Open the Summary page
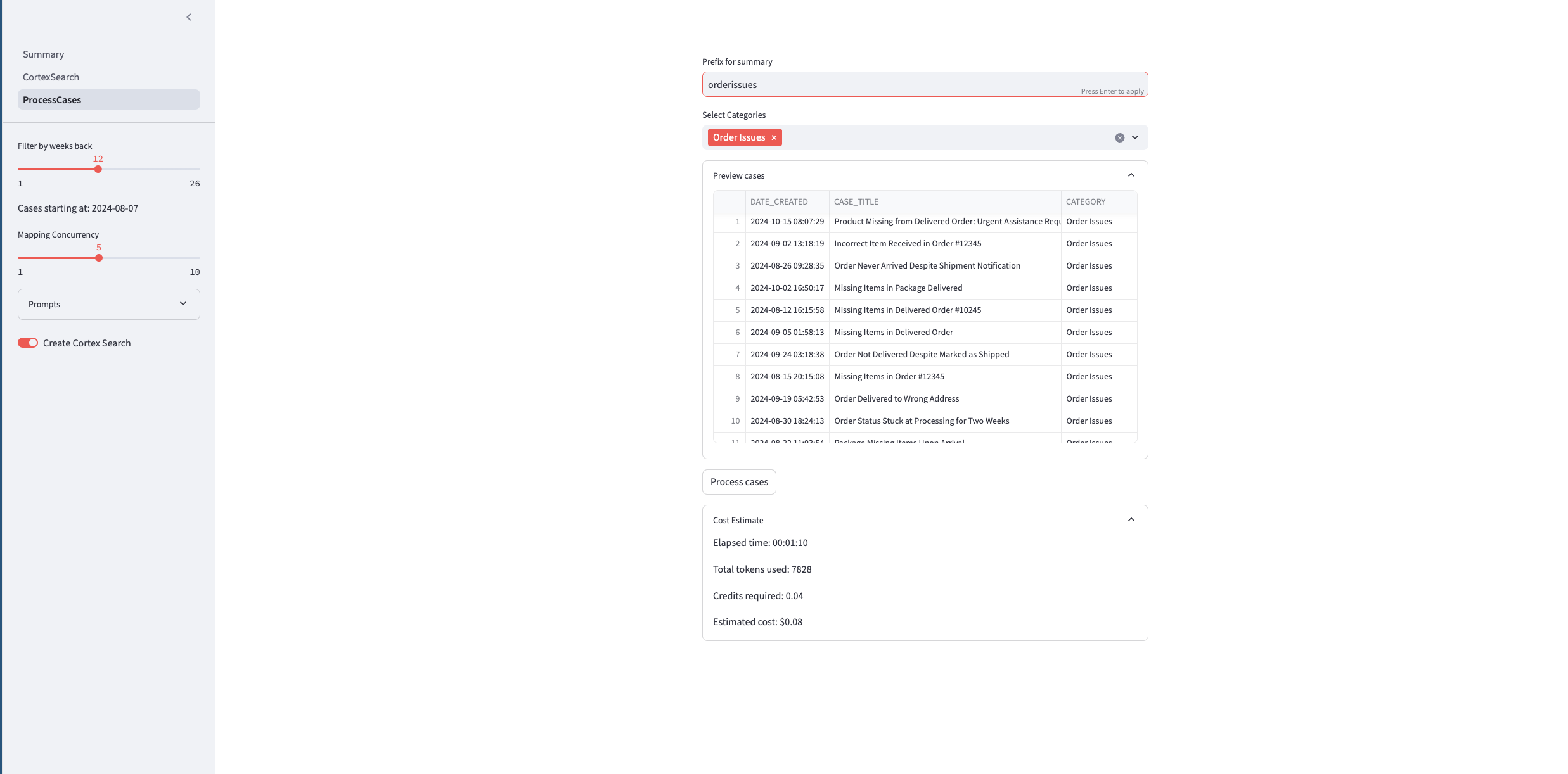This screenshot has height=774, width=1568. (43, 54)
